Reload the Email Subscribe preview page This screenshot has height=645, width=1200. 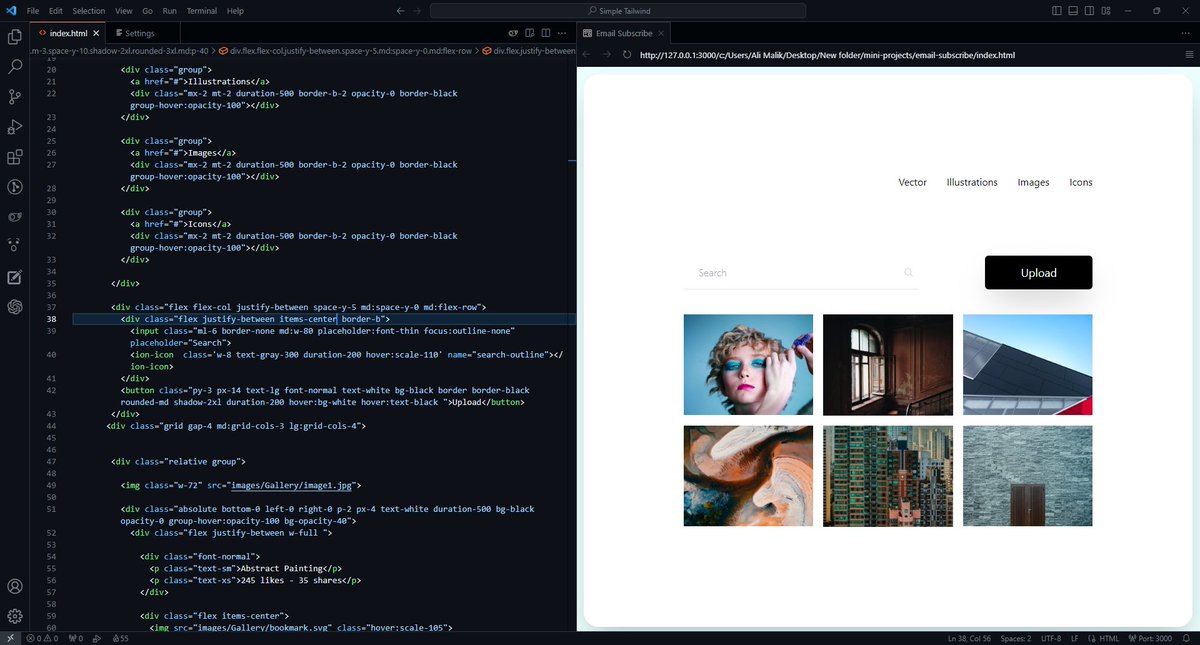[627, 55]
